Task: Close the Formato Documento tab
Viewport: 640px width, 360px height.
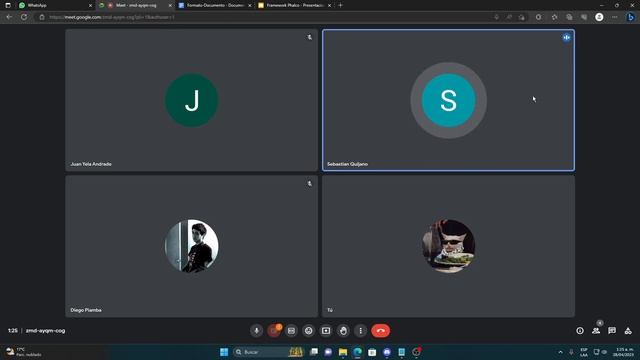Action: 249,5
